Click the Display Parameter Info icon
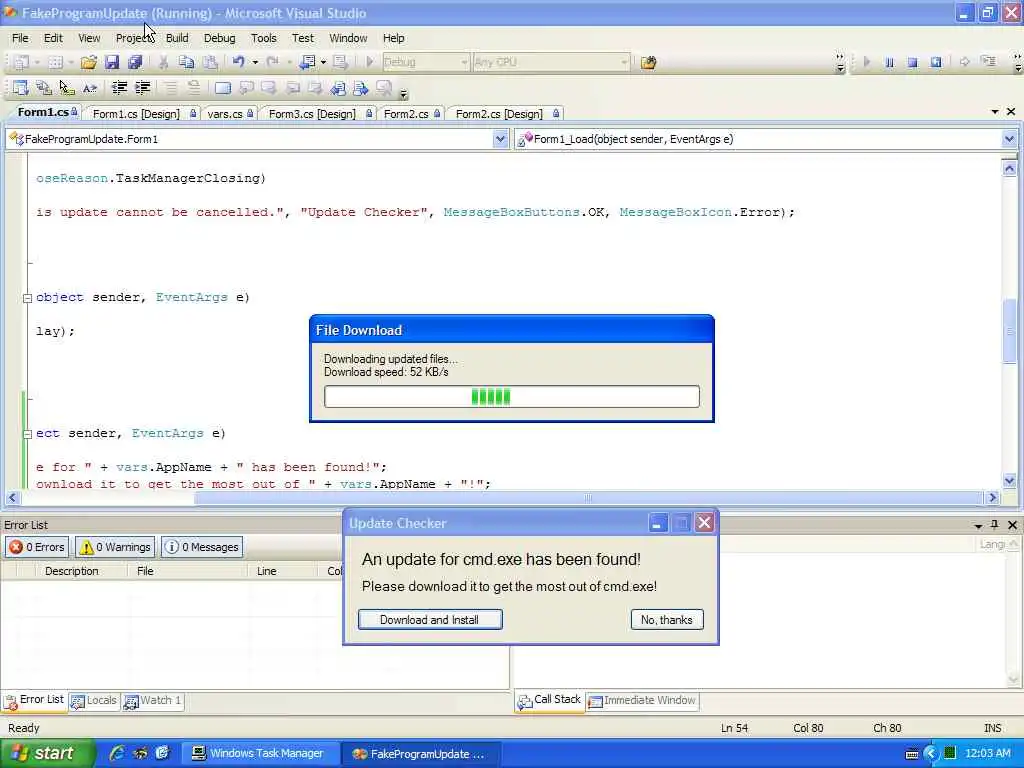Image resolution: width=1024 pixels, height=768 pixels. [44, 88]
